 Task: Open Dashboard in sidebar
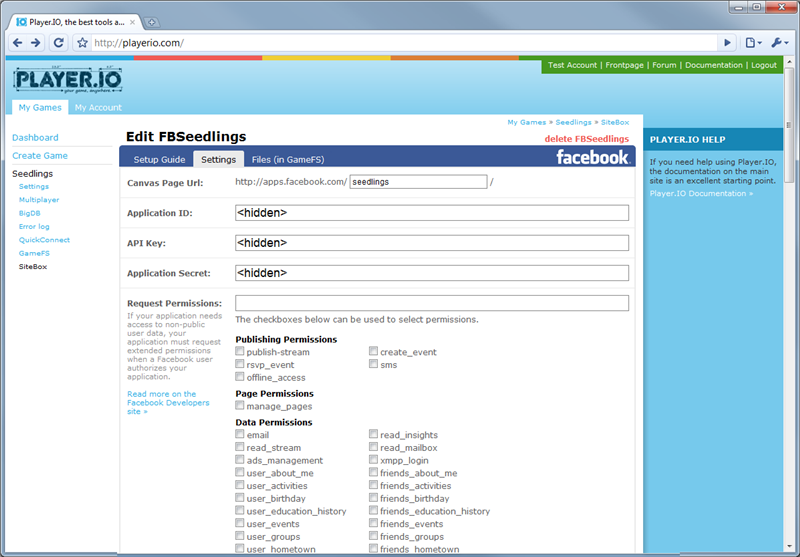[x=35, y=138]
